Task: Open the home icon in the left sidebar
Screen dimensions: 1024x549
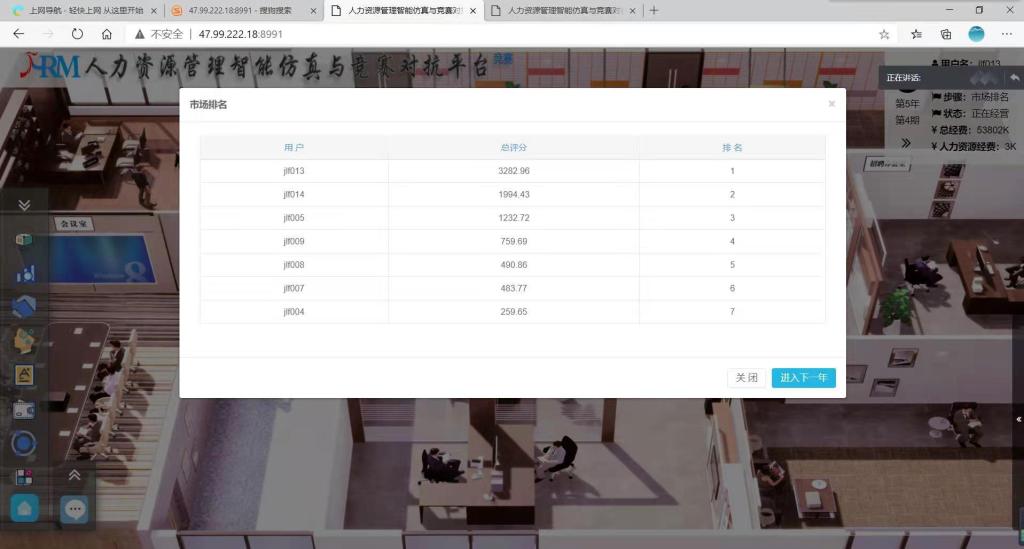Action: (26, 509)
